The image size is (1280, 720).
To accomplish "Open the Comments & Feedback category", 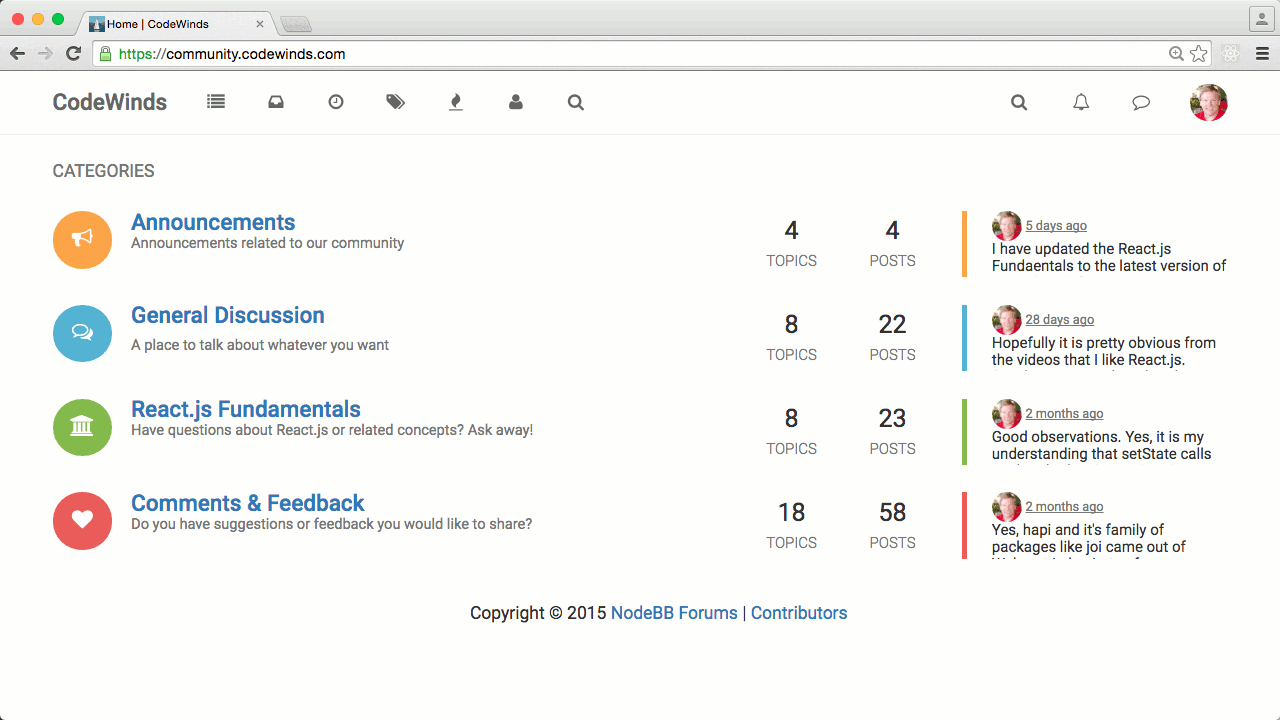I will tap(248, 503).
